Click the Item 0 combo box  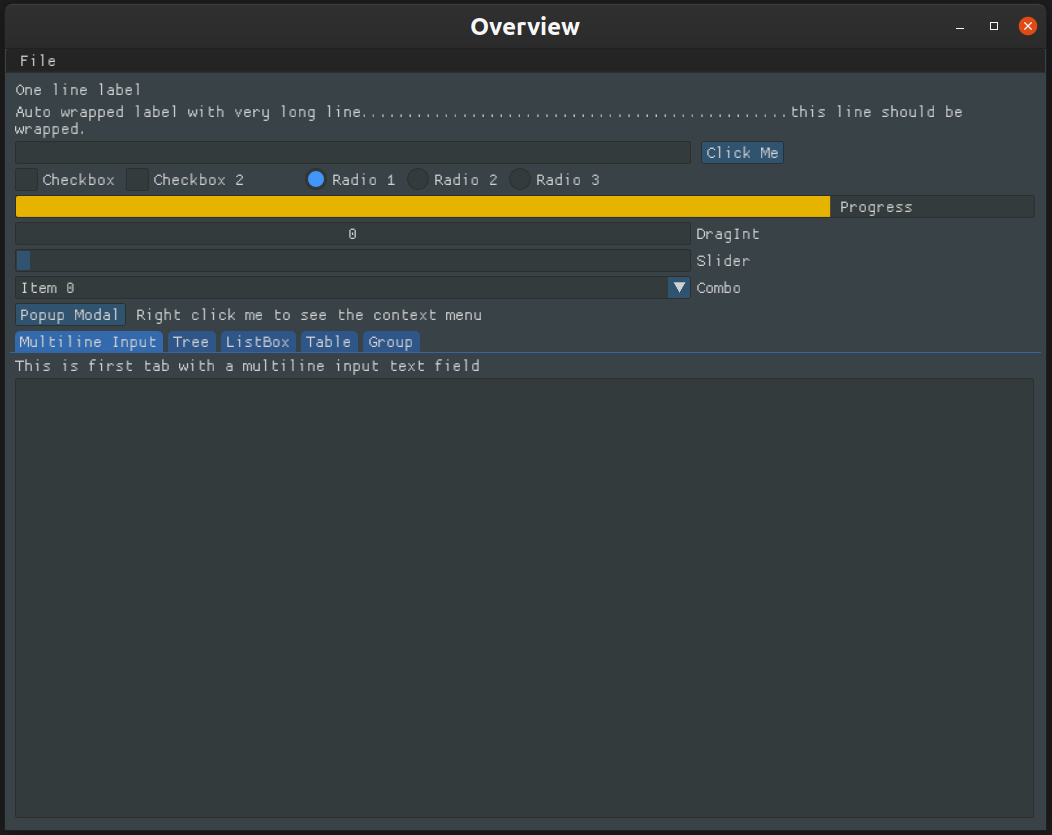click(x=340, y=288)
